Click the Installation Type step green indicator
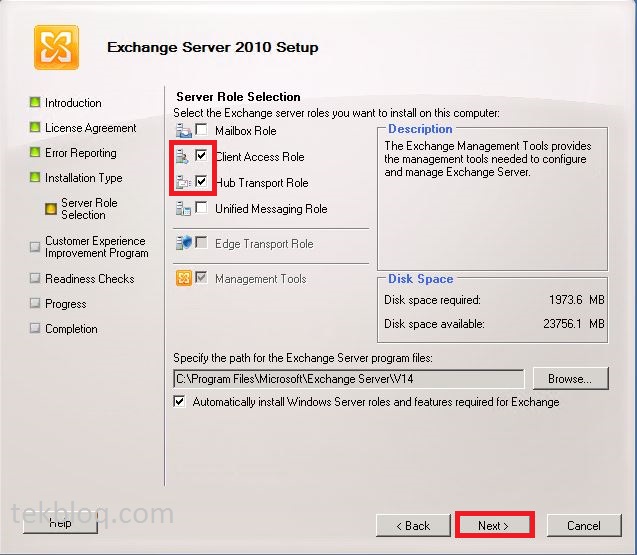Image resolution: width=637 pixels, height=555 pixels. coord(35,177)
